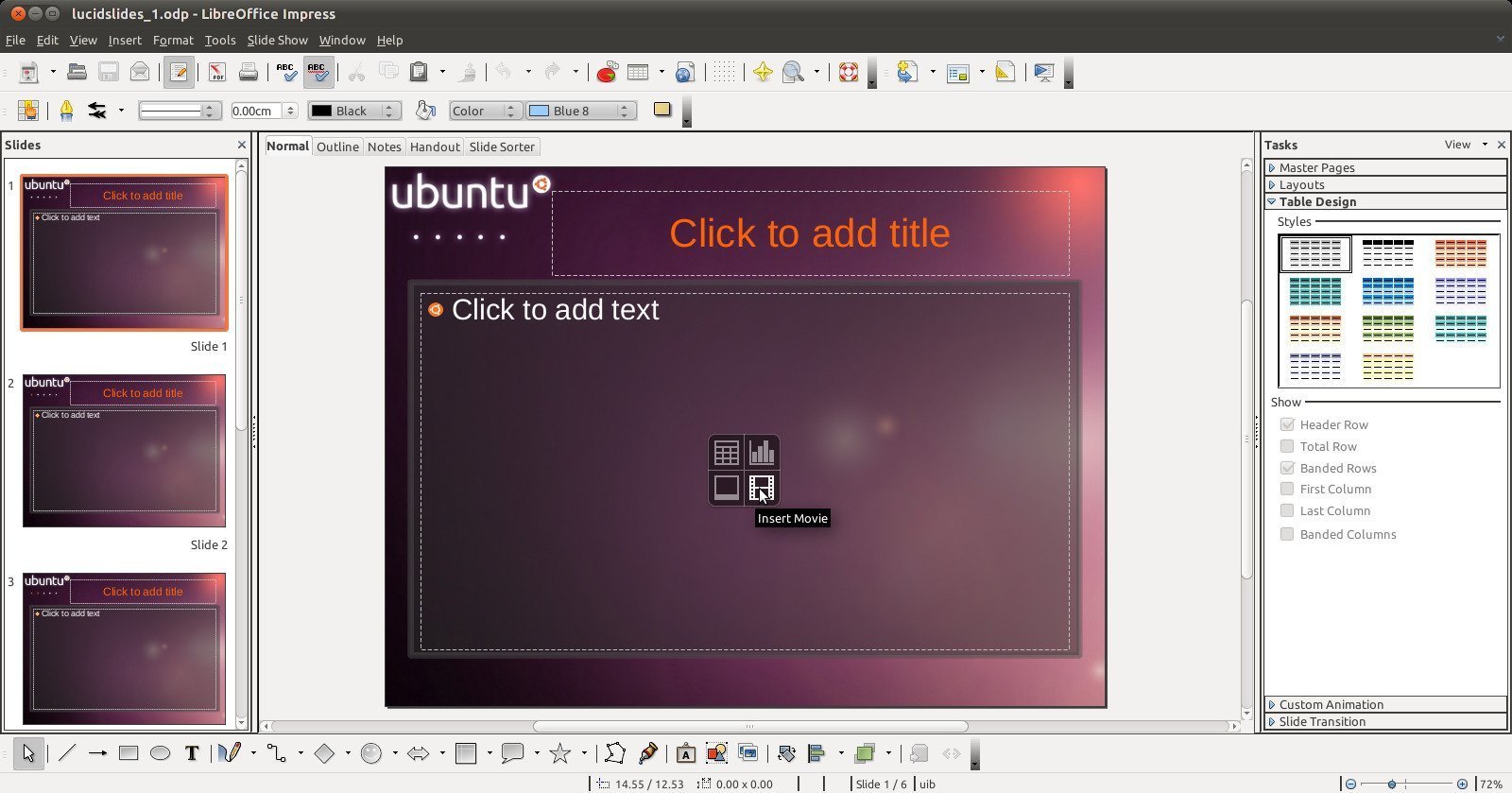Open the Format menu
The height and width of the screenshot is (793, 1512).
173,40
